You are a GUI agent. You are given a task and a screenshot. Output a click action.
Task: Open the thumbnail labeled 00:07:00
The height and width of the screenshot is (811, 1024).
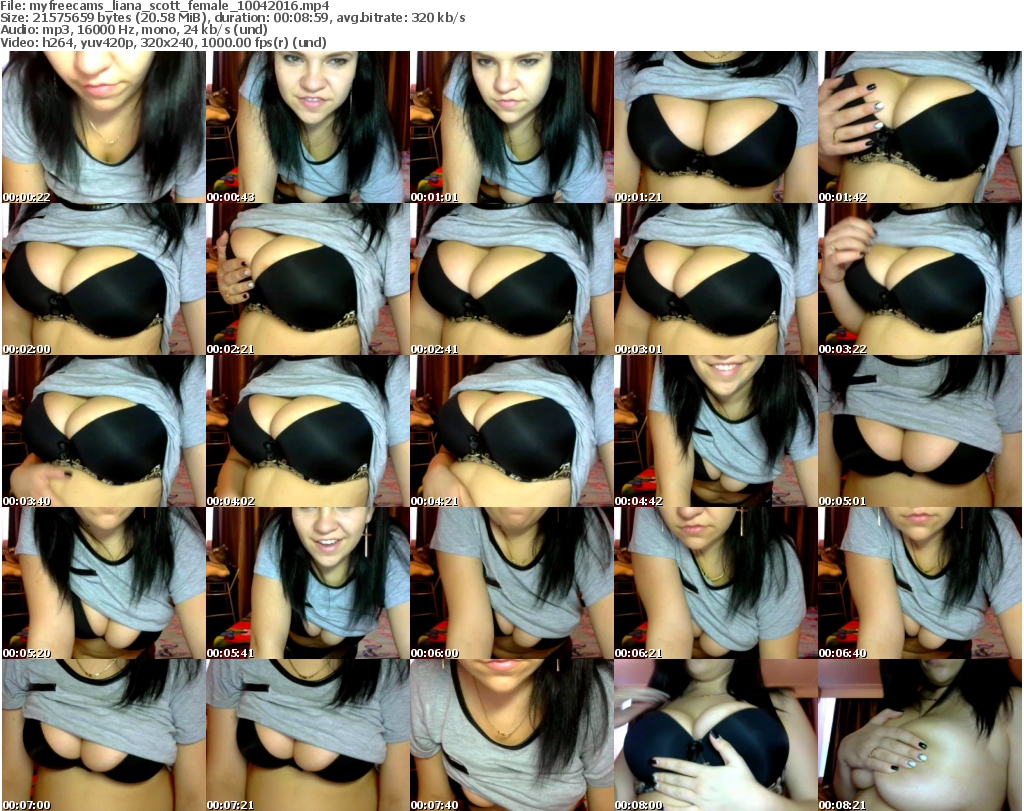pos(104,735)
